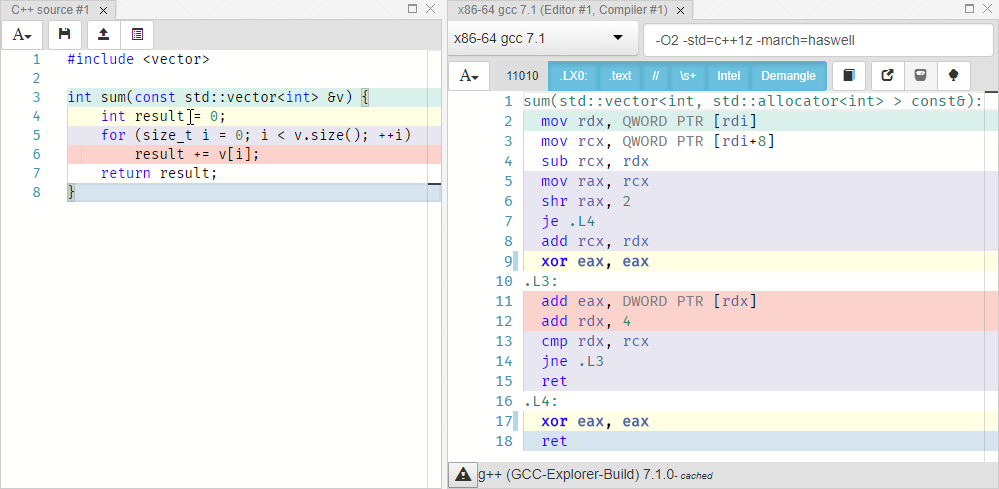Click the add compiler panel icon in source toolbar
Image resolution: width=999 pixels, height=489 pixels.
[137, 34]
